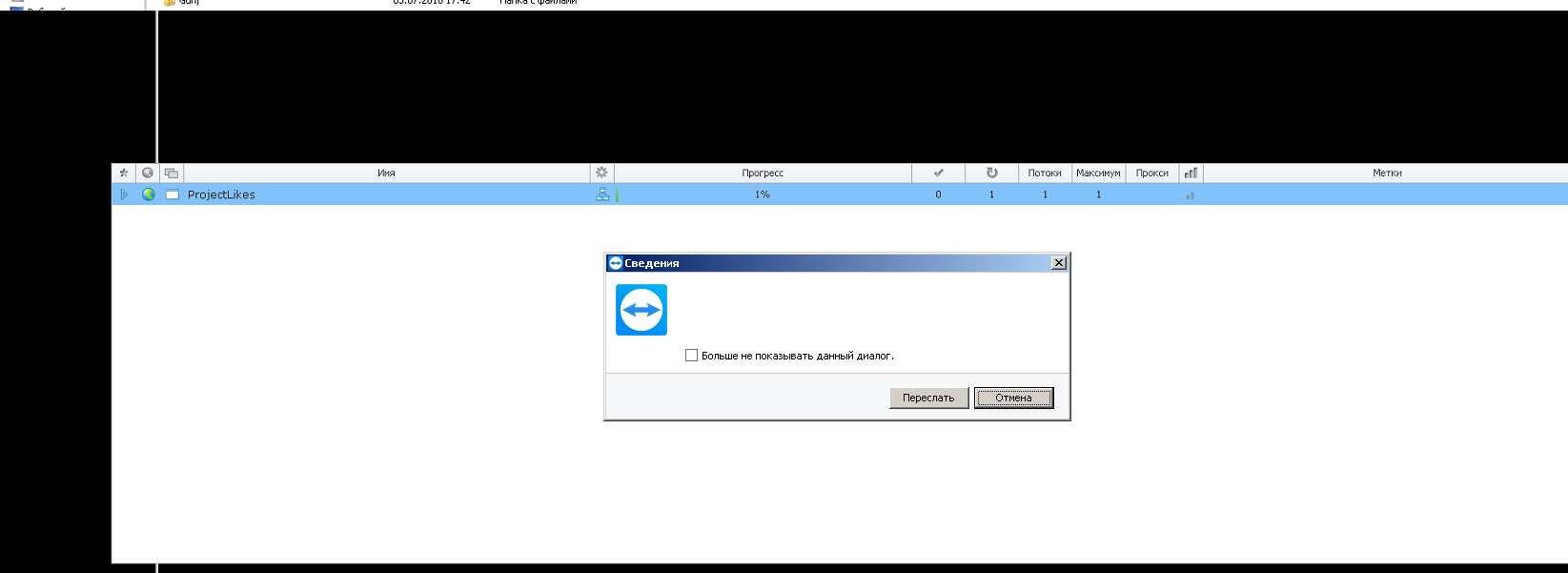Click the network icon in ProjectLikes row
Viewport: 1568px width, 573px height.
602,194
